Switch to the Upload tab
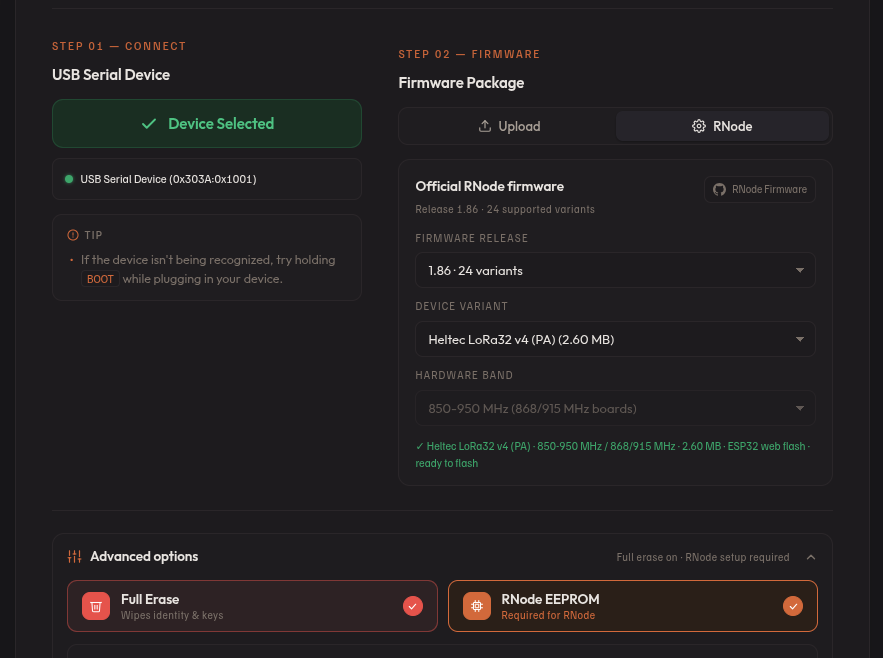This screenshot has height=658, width=883. coord(509,126)
